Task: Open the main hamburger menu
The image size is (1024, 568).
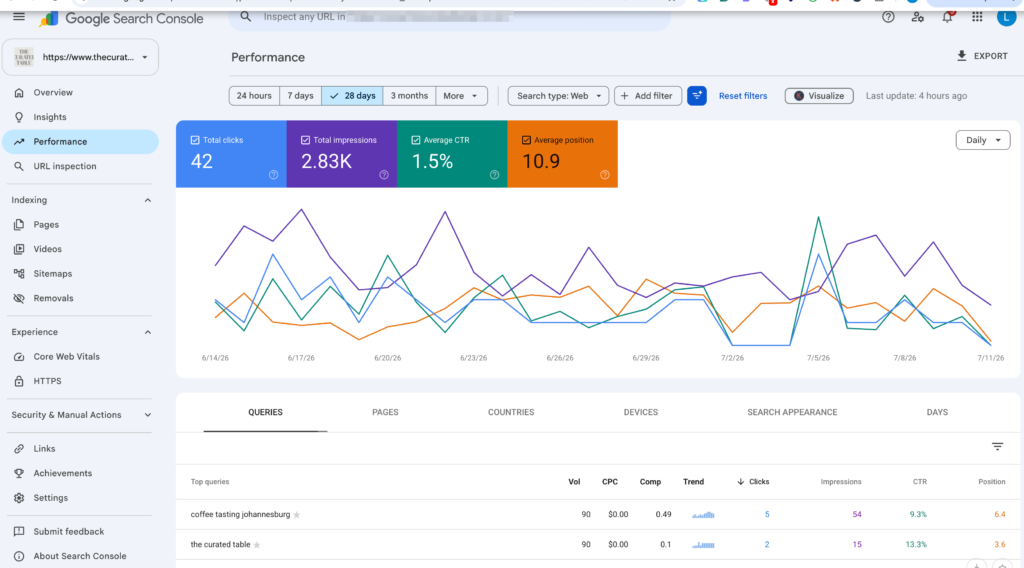Action: [x=19, y=17]
